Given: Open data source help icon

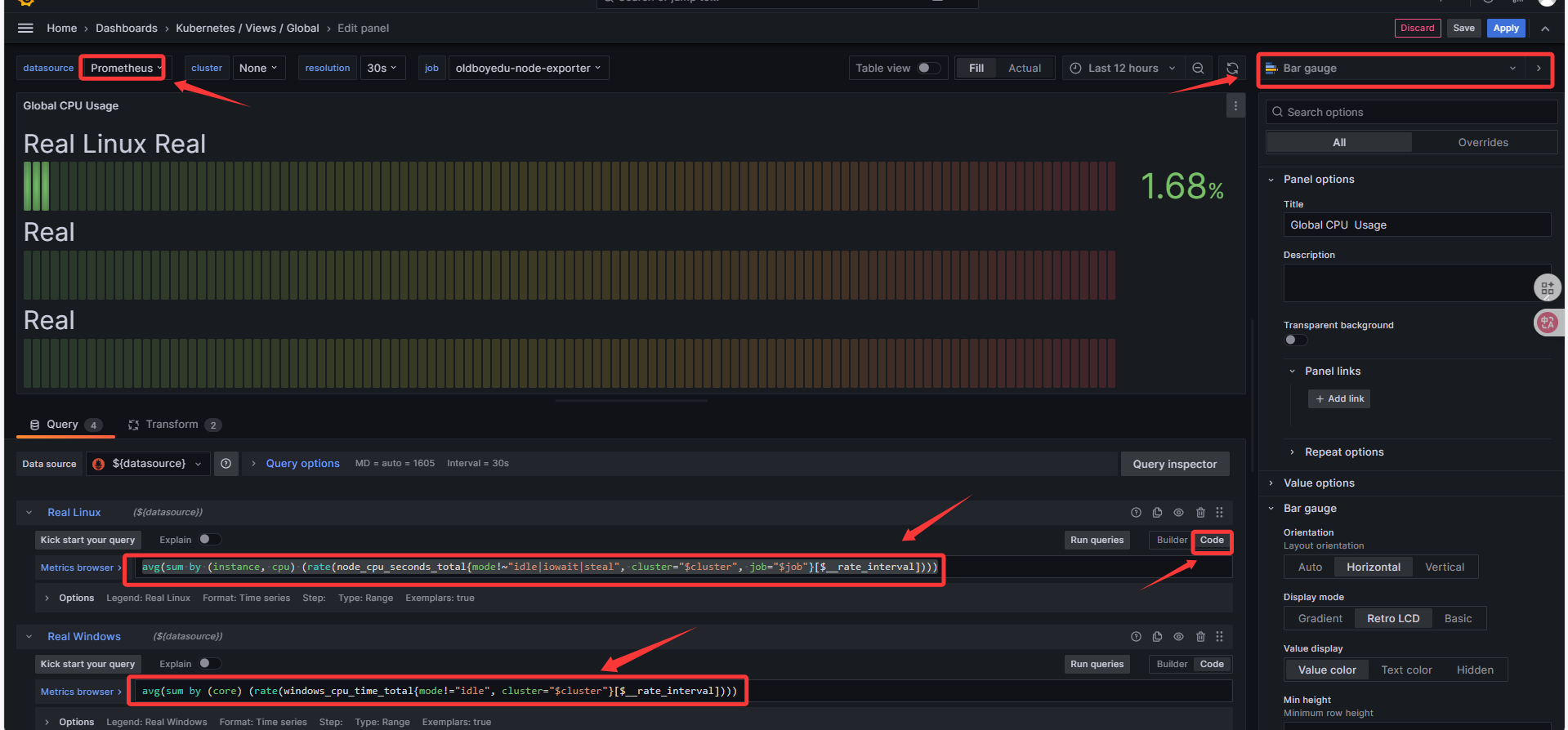Looking at the screenshot, I should coord(226,464).
